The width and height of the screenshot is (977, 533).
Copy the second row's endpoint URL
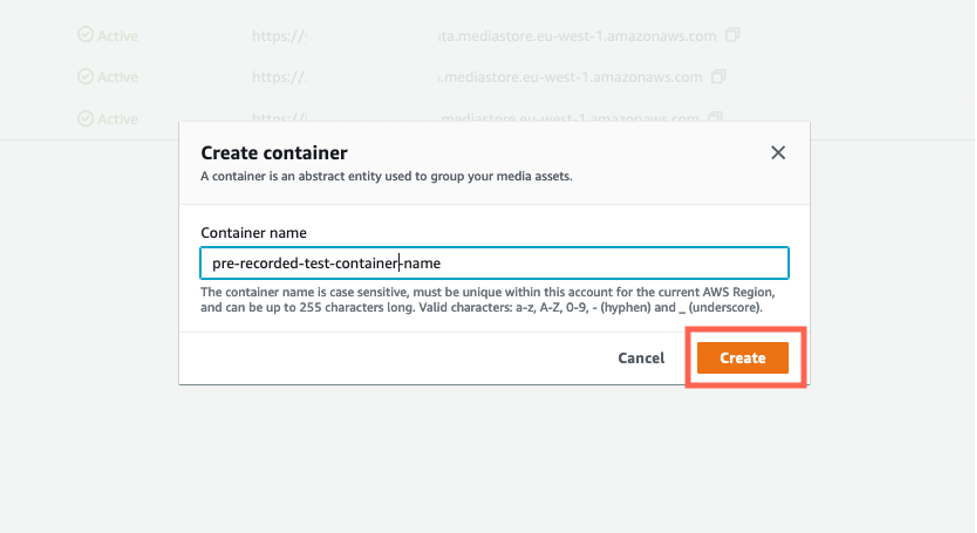coord(717,77)
